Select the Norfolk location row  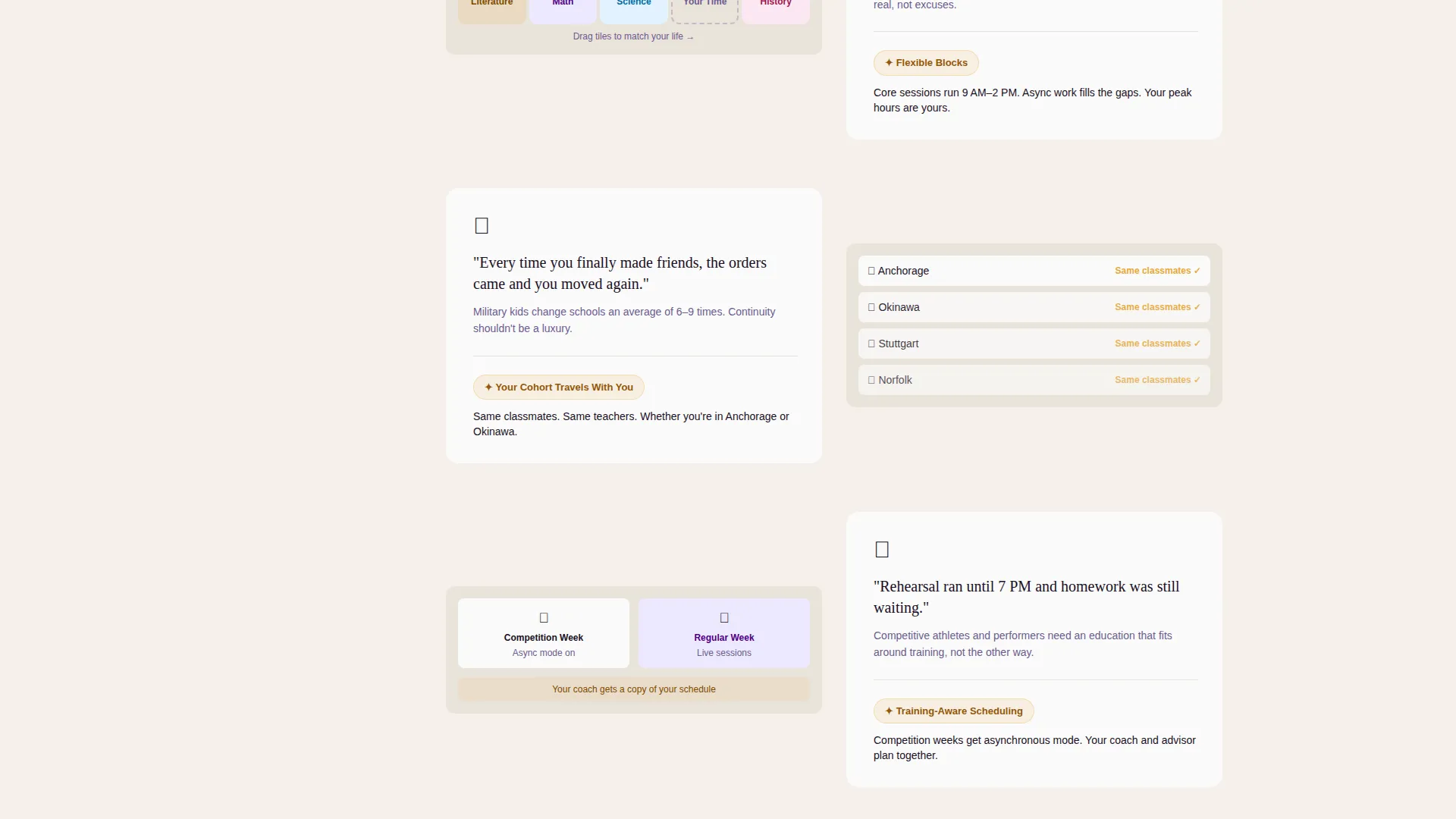tap(1034, 380)
